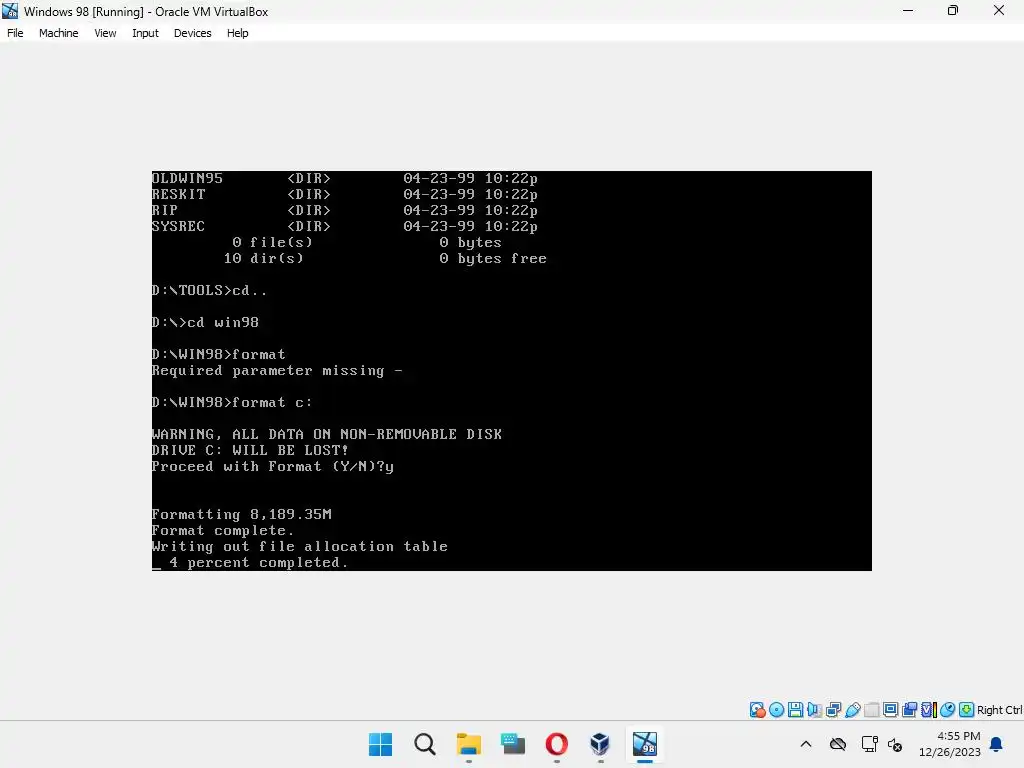Expand the hidden system tray icons
This screenshot has width=1024, height=768.
tap(806, 744)
